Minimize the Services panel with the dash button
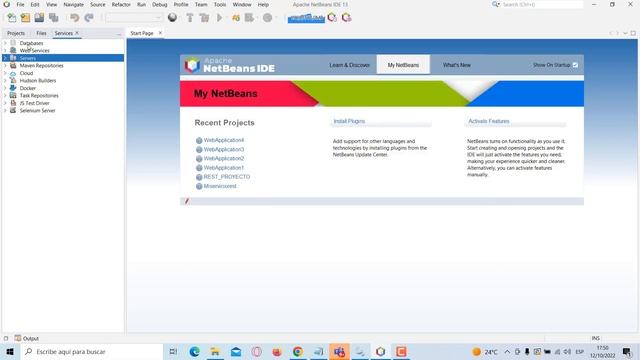Image resolution: width=640 pixels, height=360 pixels. click(x=119, y=33)
